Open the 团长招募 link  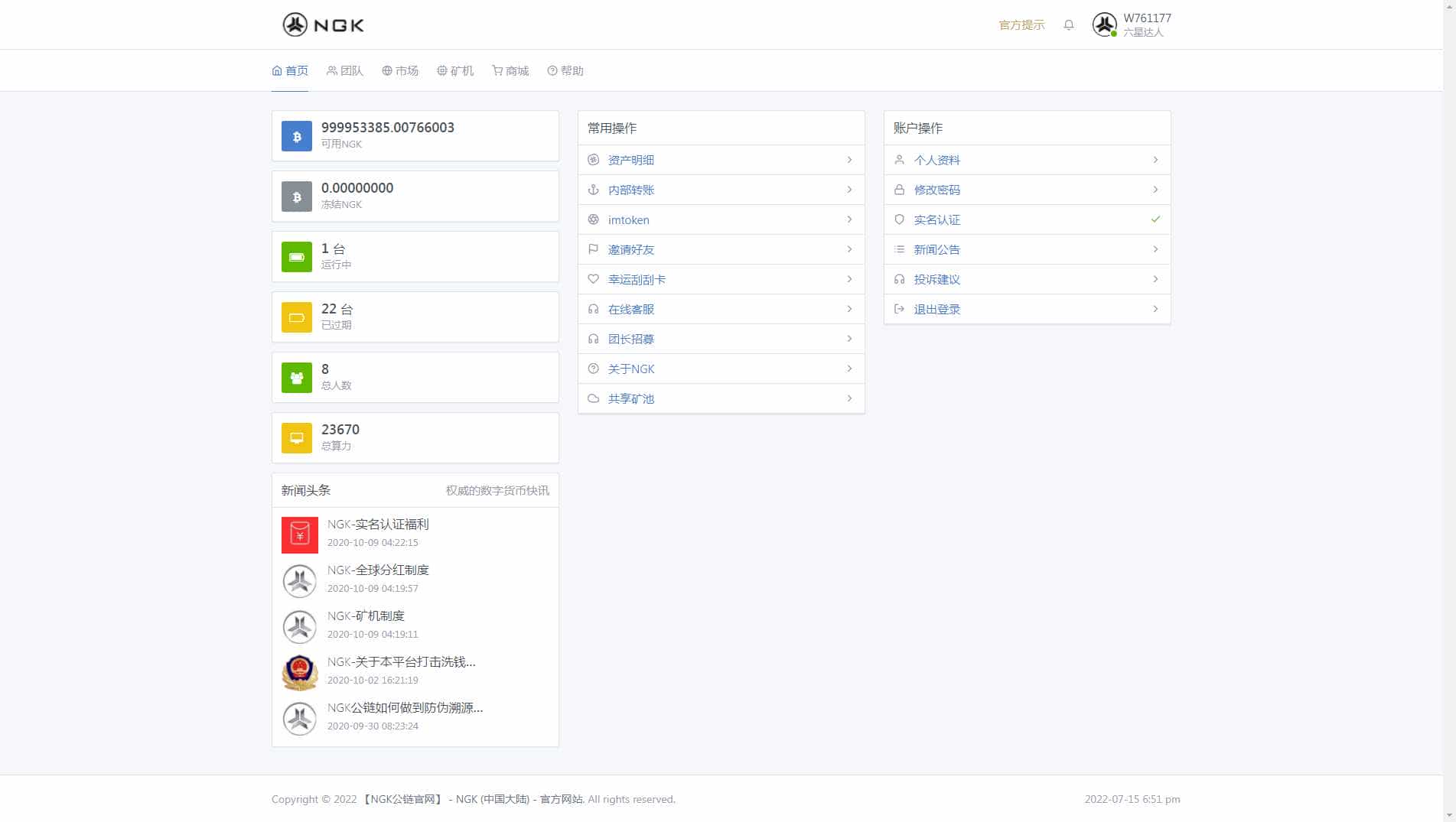pos(631,339)
